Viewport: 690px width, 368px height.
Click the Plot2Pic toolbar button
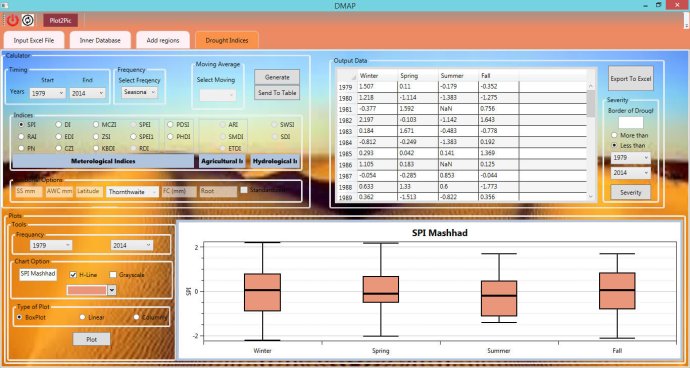click(x=61, y=20)
